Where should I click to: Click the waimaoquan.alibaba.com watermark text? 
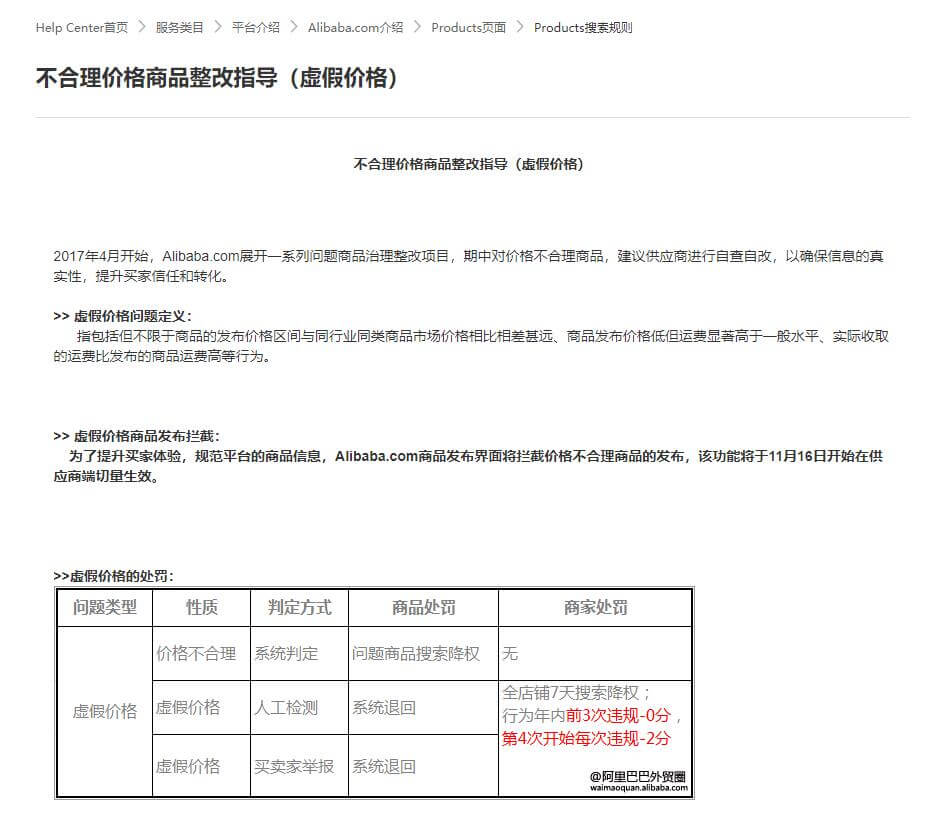[x=638, y=788]
